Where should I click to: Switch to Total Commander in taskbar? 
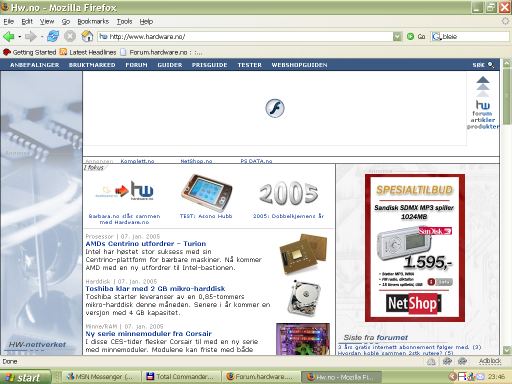pyautogui.click(x=181, y=377)
